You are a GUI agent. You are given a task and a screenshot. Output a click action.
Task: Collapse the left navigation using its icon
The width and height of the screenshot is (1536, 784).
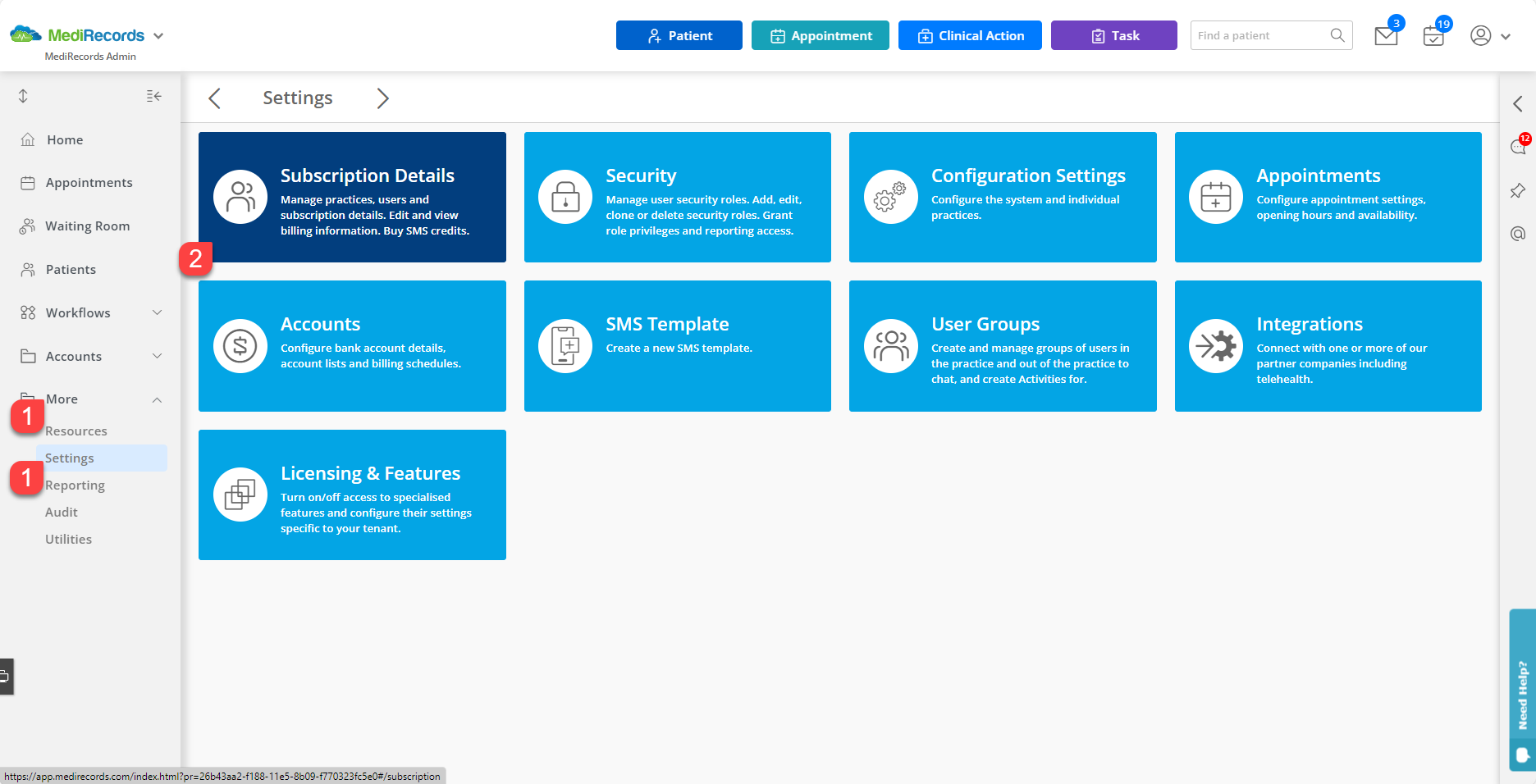click(153, 96)
